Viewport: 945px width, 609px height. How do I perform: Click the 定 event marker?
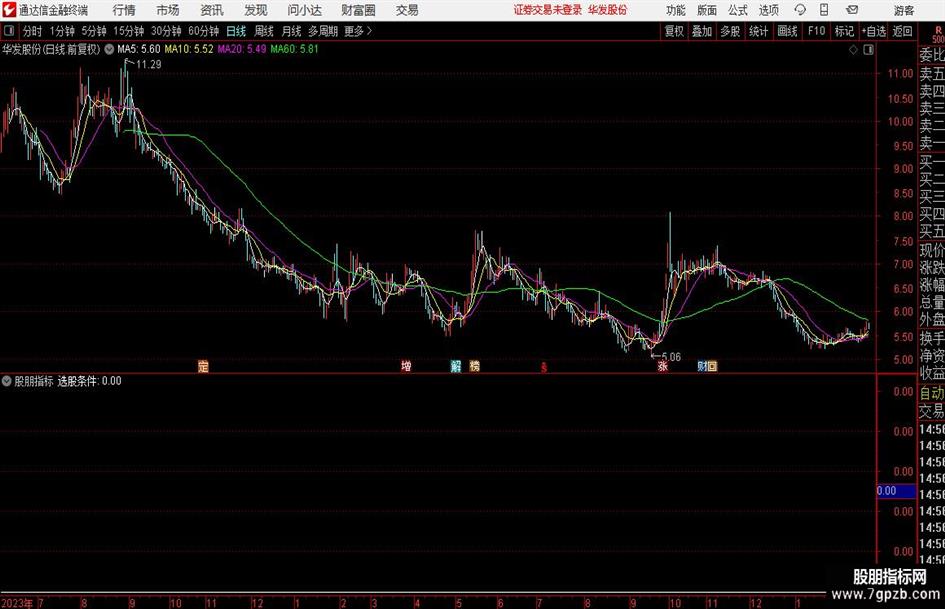(x=203, y=366)
